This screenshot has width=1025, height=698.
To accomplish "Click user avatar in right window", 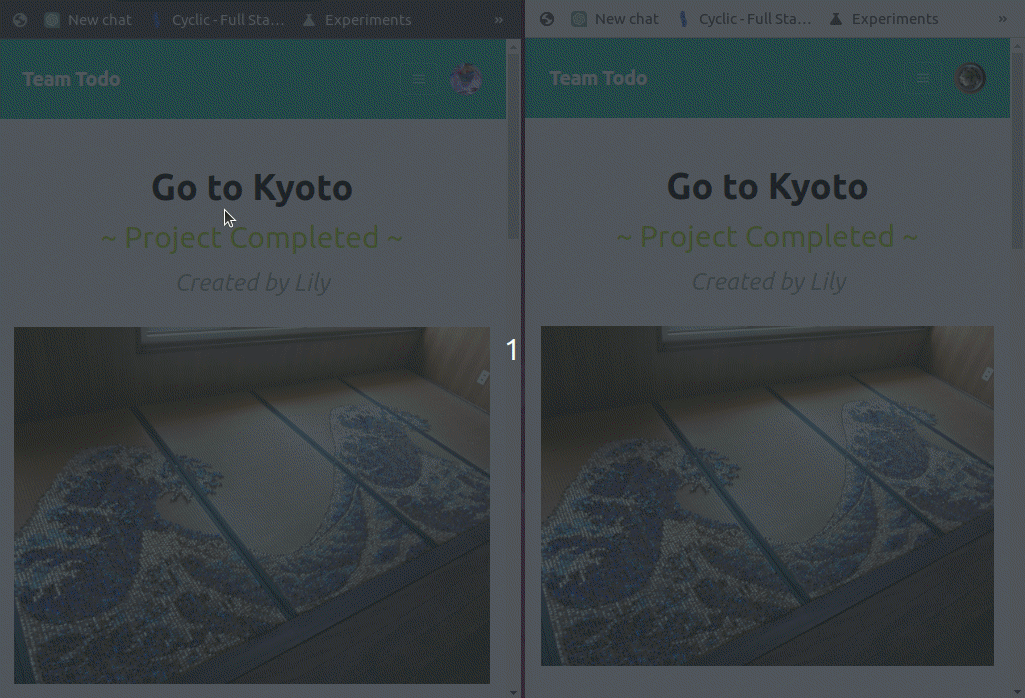I will 969,78.
